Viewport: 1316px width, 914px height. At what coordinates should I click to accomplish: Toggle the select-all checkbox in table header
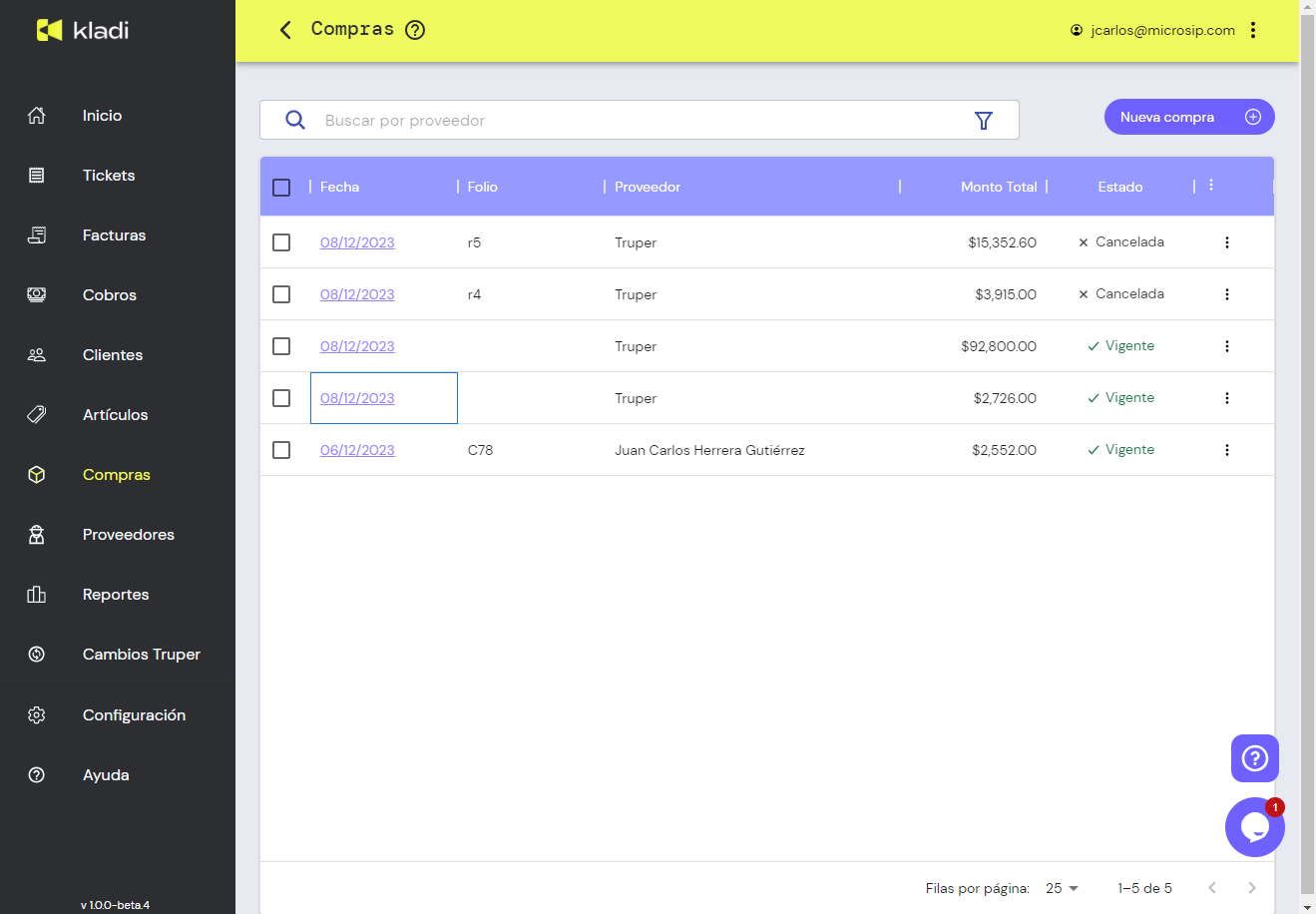point(281,188)
